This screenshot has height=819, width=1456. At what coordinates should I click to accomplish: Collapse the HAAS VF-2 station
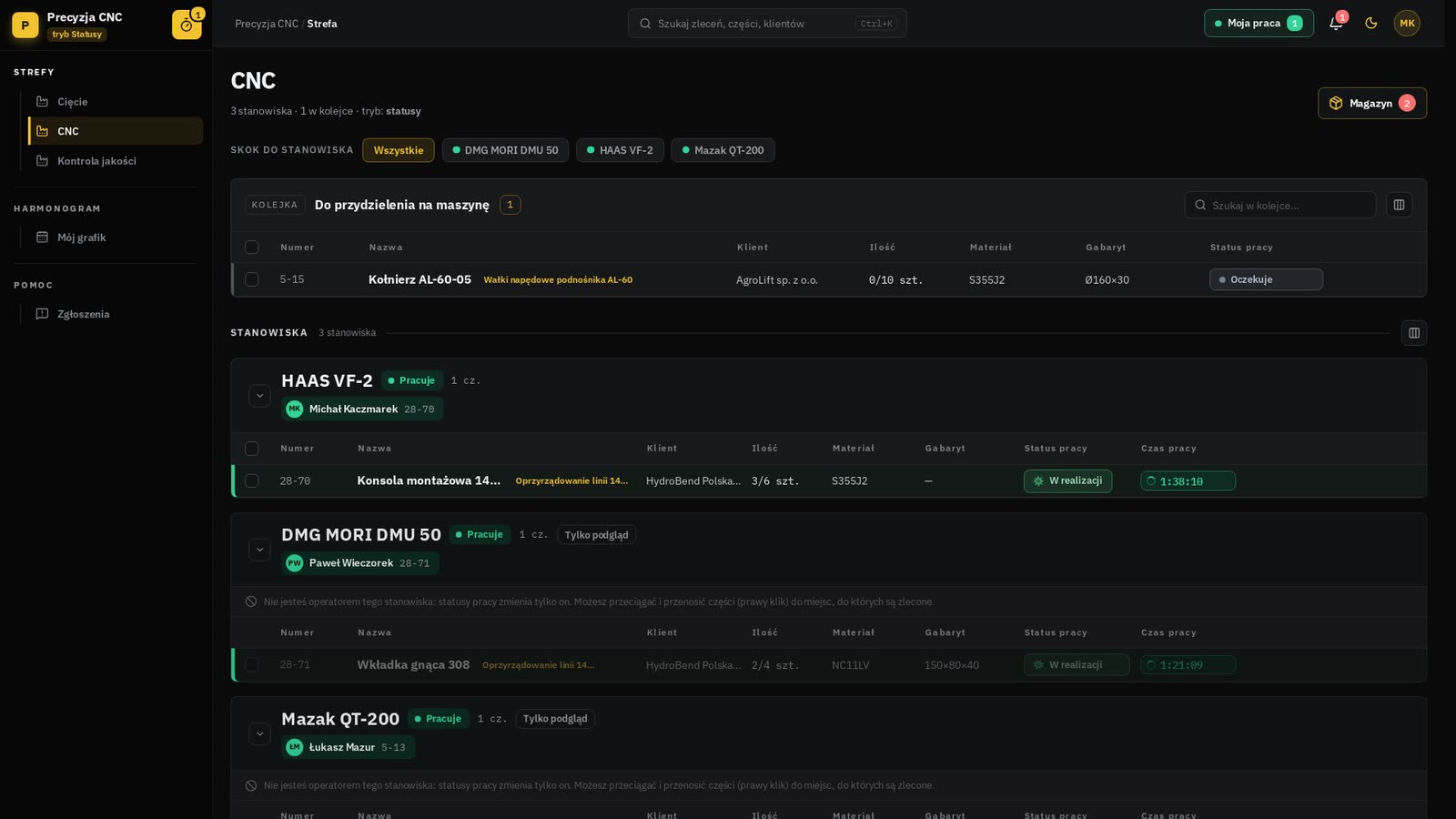[x=259, y=396]
